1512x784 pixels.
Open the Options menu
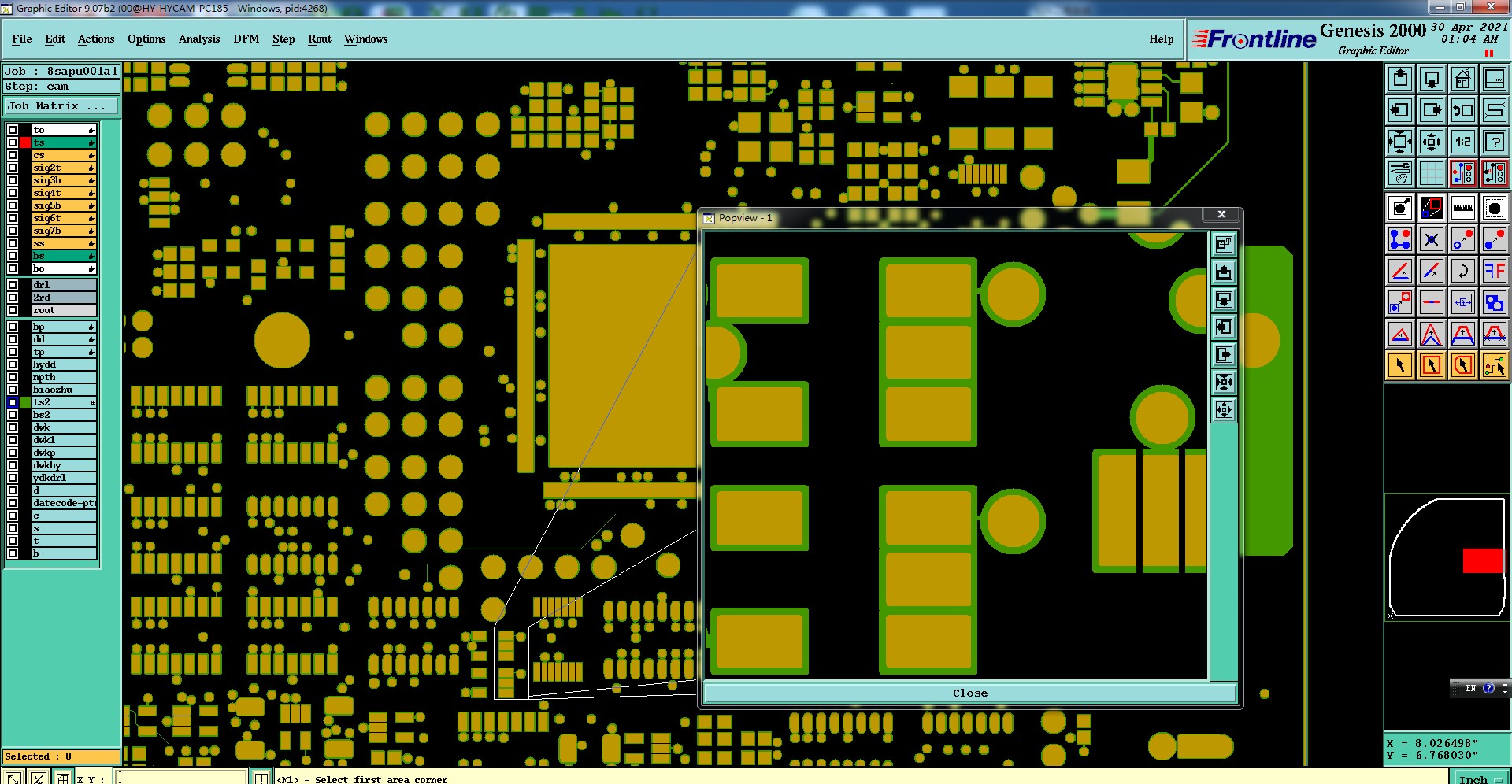click(x=146, y=39)
